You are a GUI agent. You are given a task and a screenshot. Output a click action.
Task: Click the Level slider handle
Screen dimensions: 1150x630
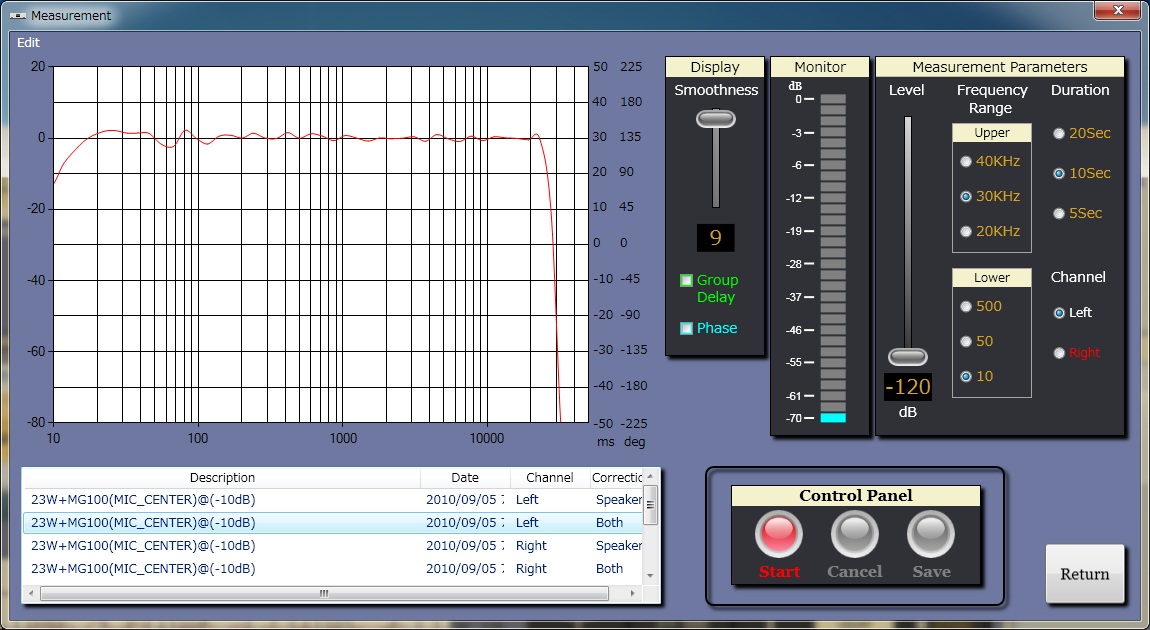point(908,357)
